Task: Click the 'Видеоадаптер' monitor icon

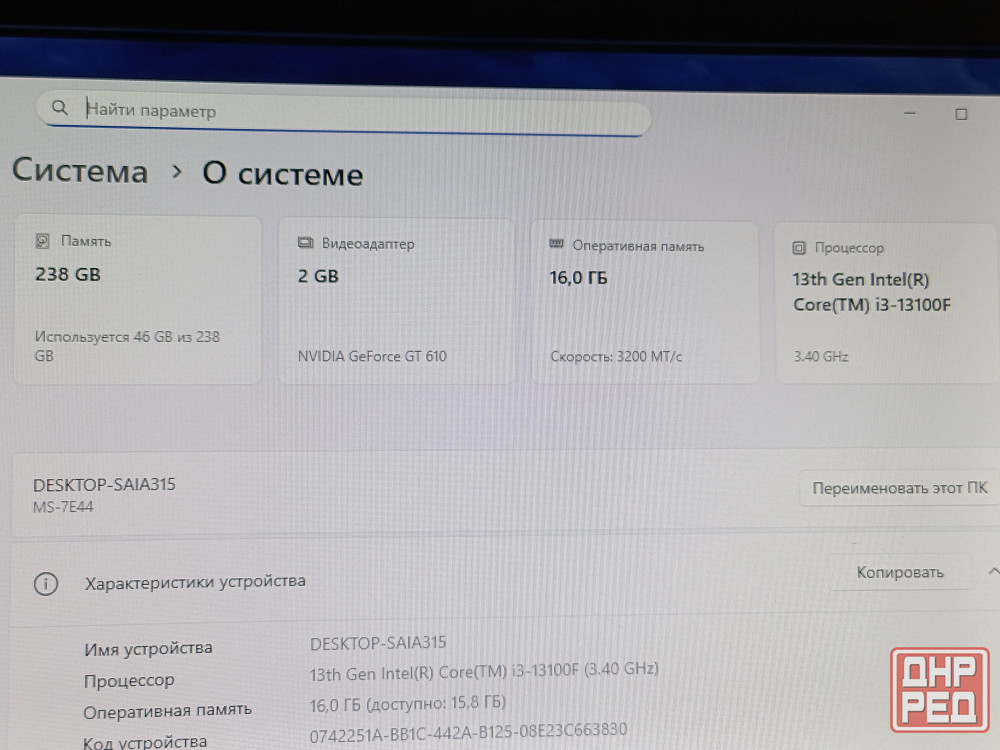Action: (x=305, y=243)
